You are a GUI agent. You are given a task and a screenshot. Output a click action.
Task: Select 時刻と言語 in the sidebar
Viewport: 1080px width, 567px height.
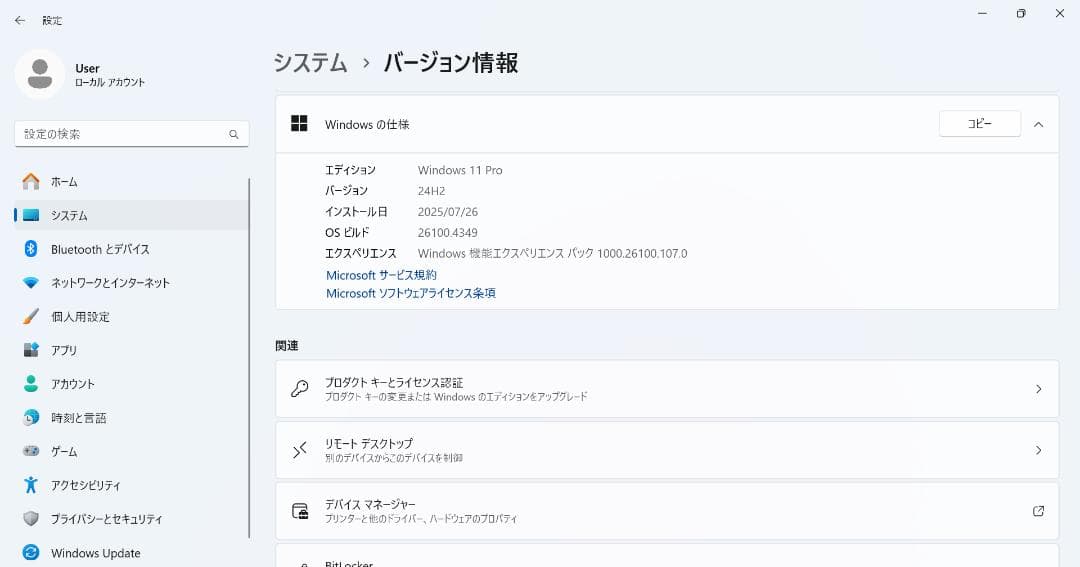pos(131,417)
